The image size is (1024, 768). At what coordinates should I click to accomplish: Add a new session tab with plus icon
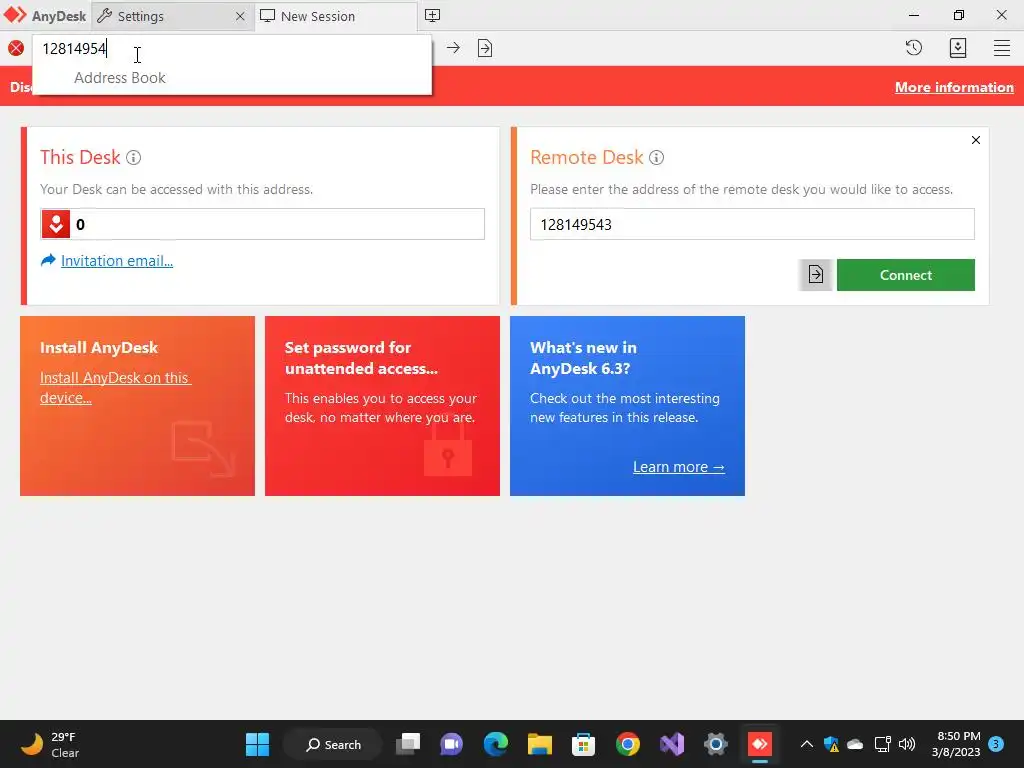point(432,16)
